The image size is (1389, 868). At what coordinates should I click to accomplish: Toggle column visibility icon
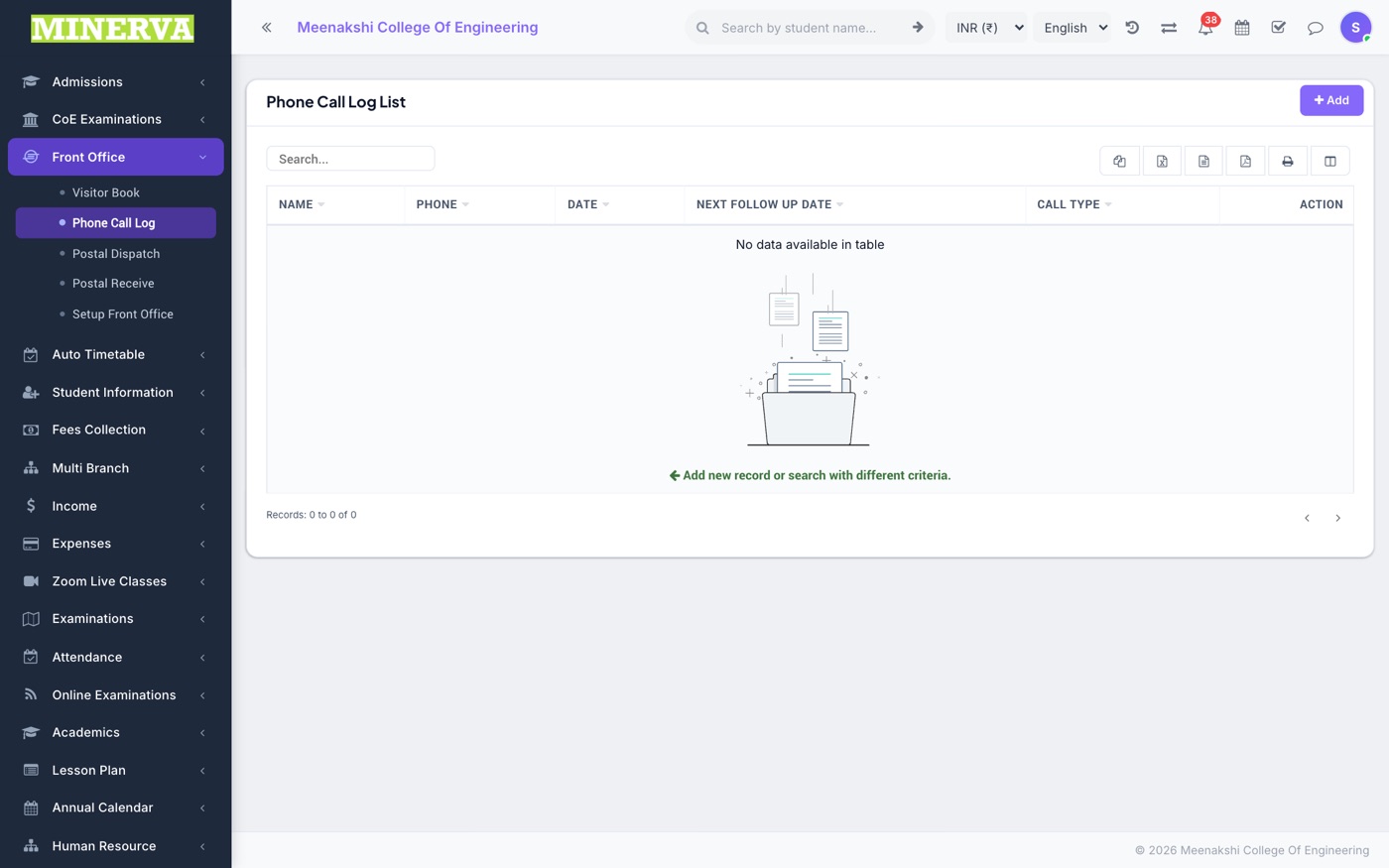(1330, 161)
